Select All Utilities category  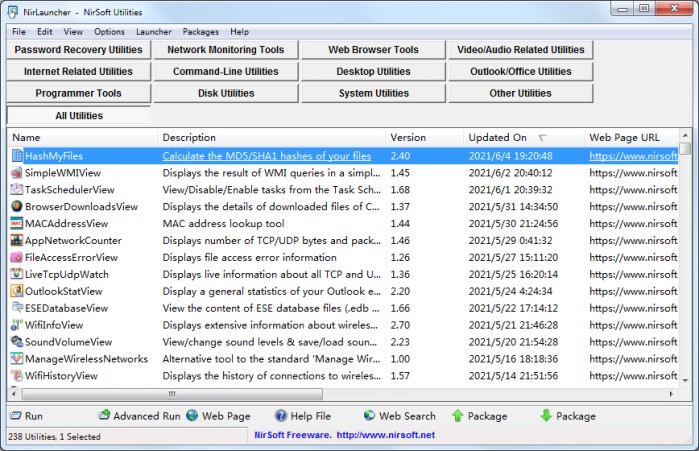78,115
